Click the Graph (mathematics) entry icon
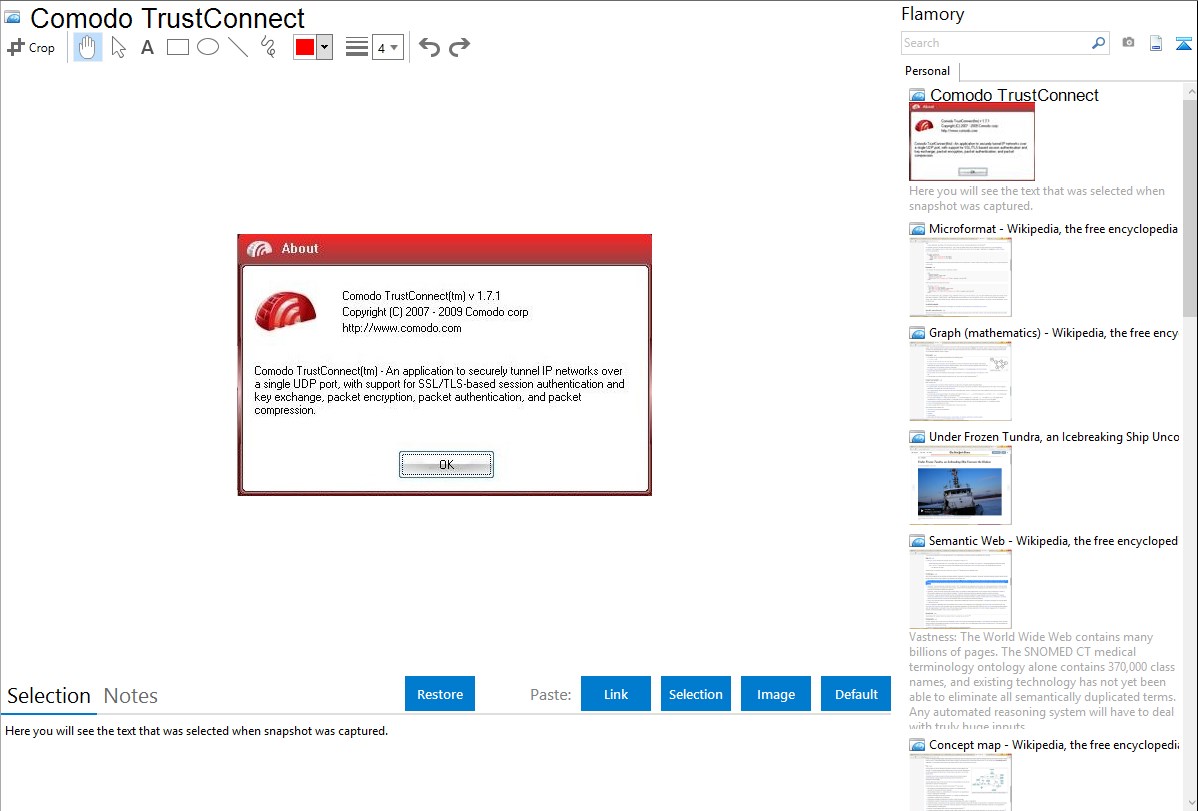 (x=917, y=333)
